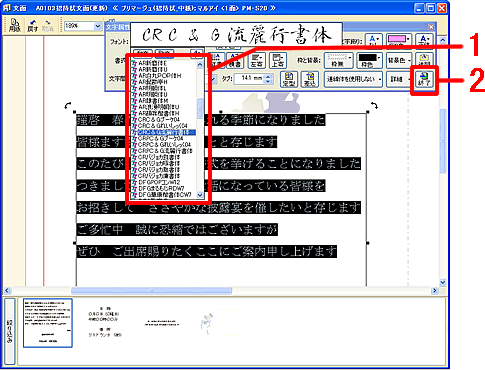Select highlighted CRC&G流麗行書体 font entry
Screen dimensions: 485x370
click(164, 132)
